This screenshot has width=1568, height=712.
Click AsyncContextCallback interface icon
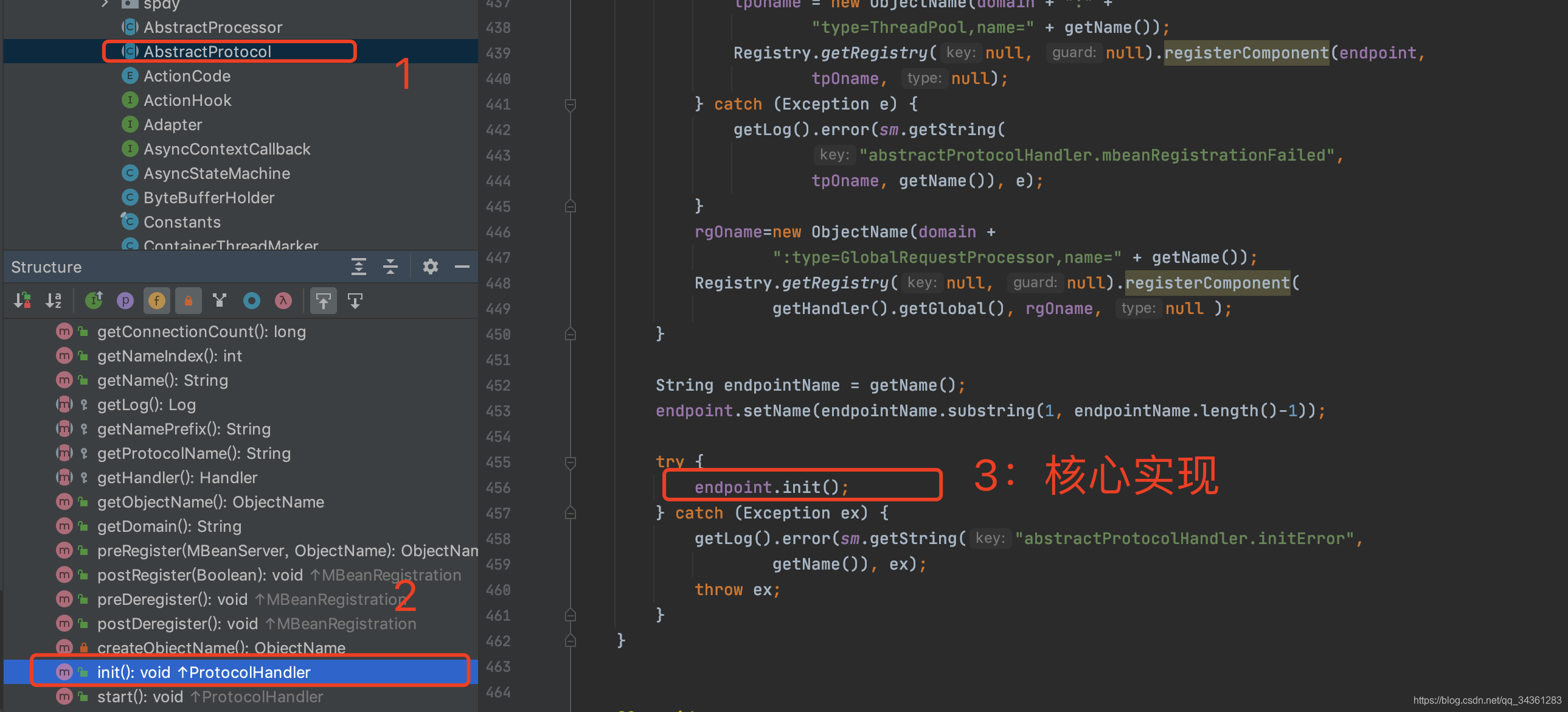point(130,149)
